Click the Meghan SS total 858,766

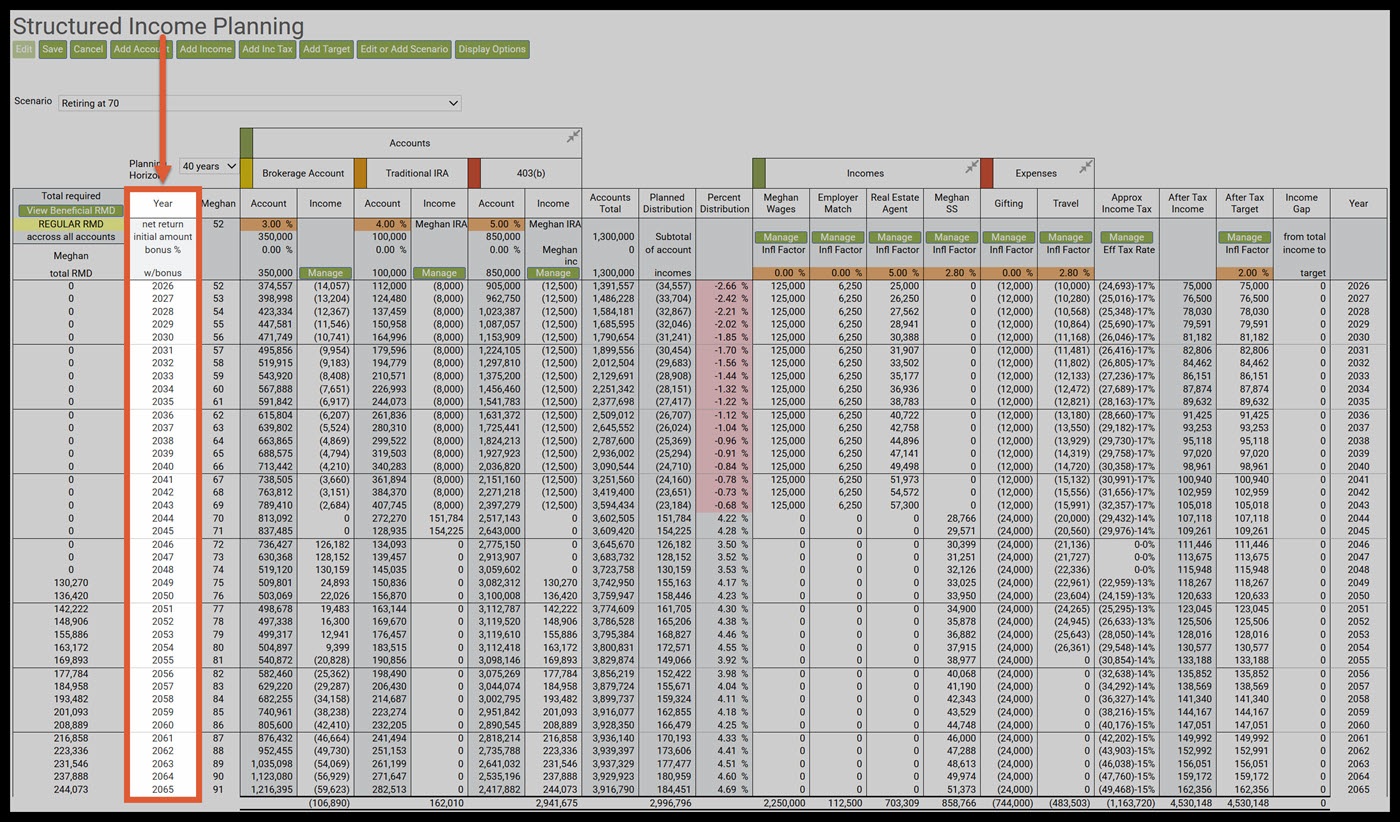(x=958, y=803)
